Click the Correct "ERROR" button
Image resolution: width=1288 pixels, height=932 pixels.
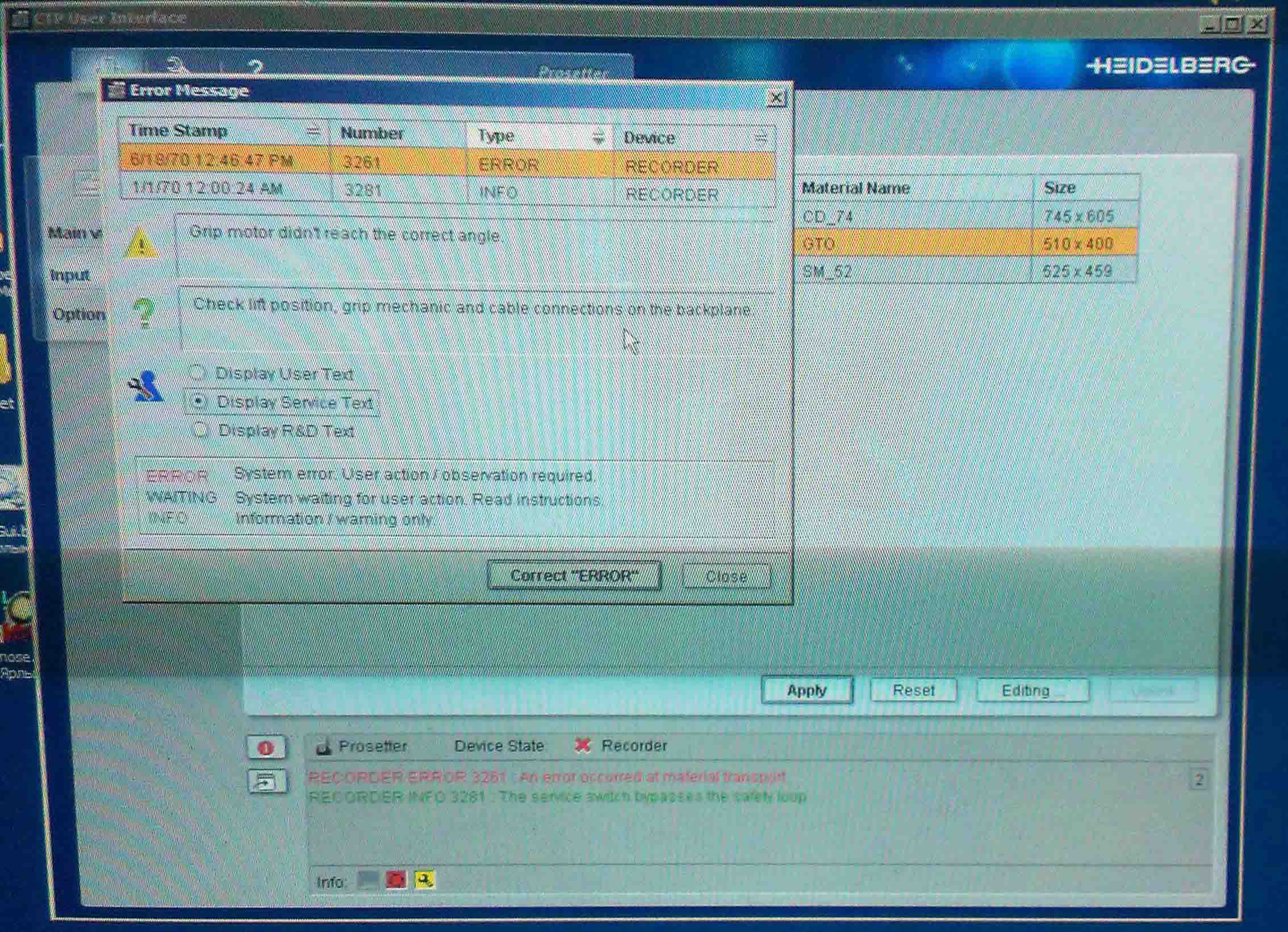click(x=574, y=576)
